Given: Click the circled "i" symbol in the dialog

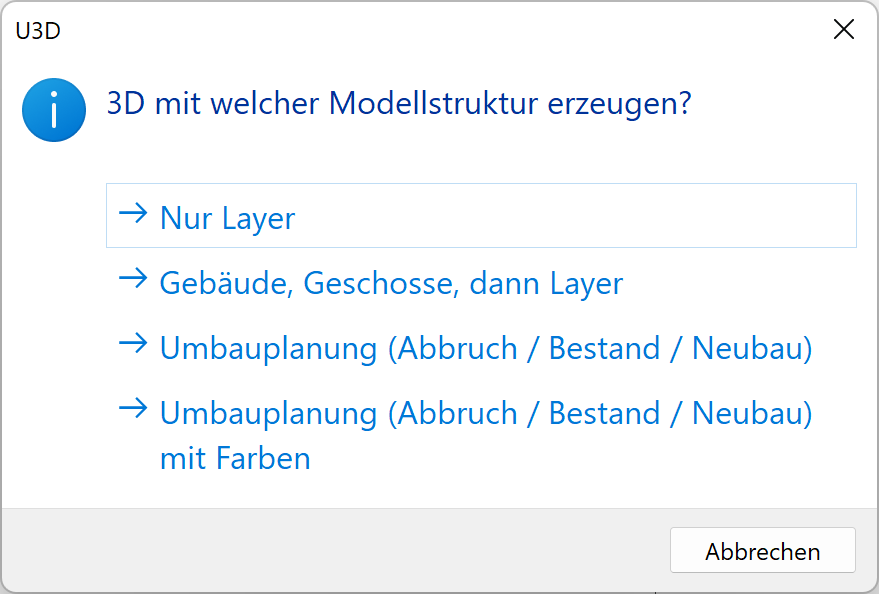Looking at the screenshot, I should point(54,110).
